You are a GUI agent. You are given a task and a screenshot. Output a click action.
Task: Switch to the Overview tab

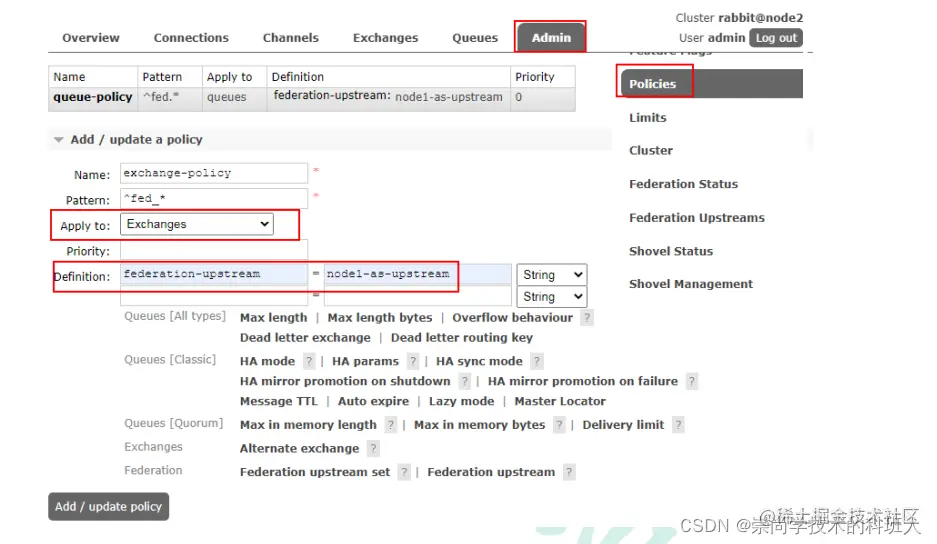(x=91, y=38)
